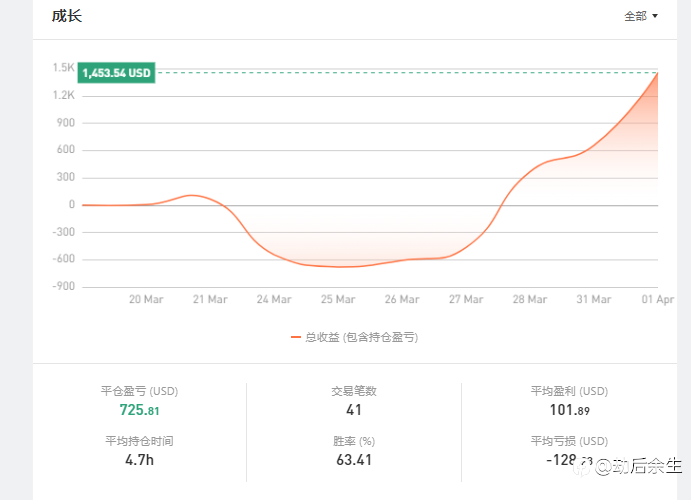Select the 27 Mar date label

coord(466,299)
